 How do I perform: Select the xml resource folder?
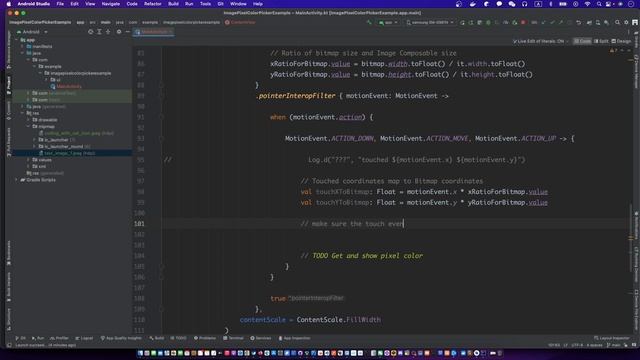(x=39, y=167)
